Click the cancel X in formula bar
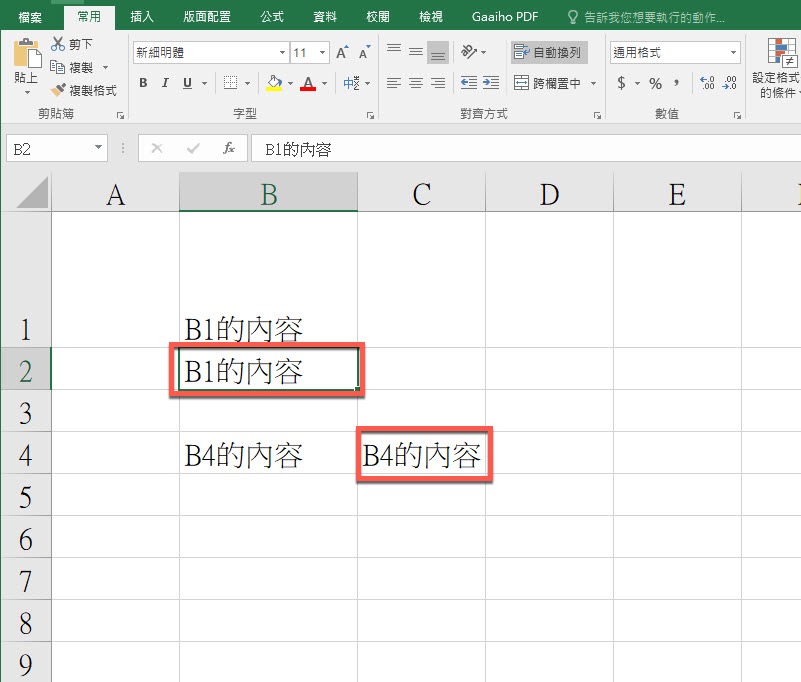801x682 pixels. coord(157,148)
